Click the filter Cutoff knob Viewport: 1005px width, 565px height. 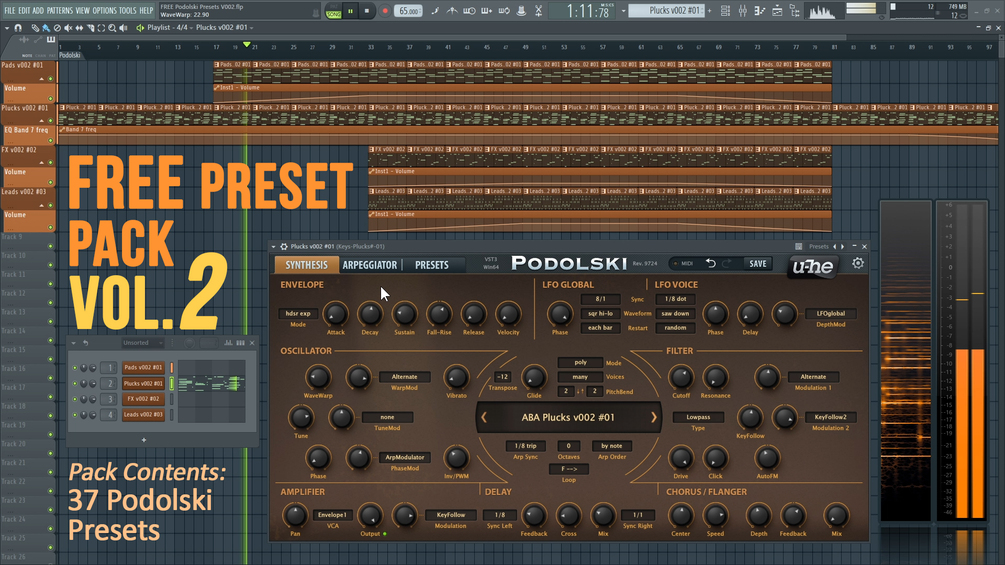point(681,377)
